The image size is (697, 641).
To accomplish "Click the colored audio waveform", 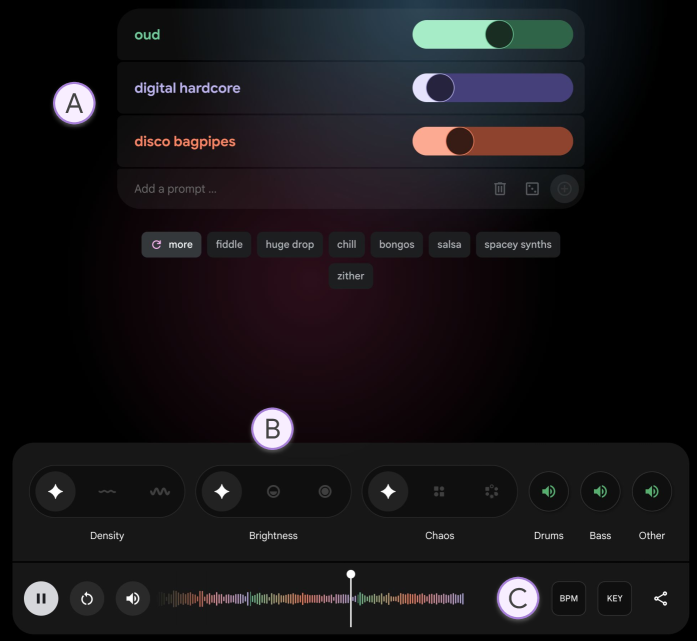I will (311, 599).
